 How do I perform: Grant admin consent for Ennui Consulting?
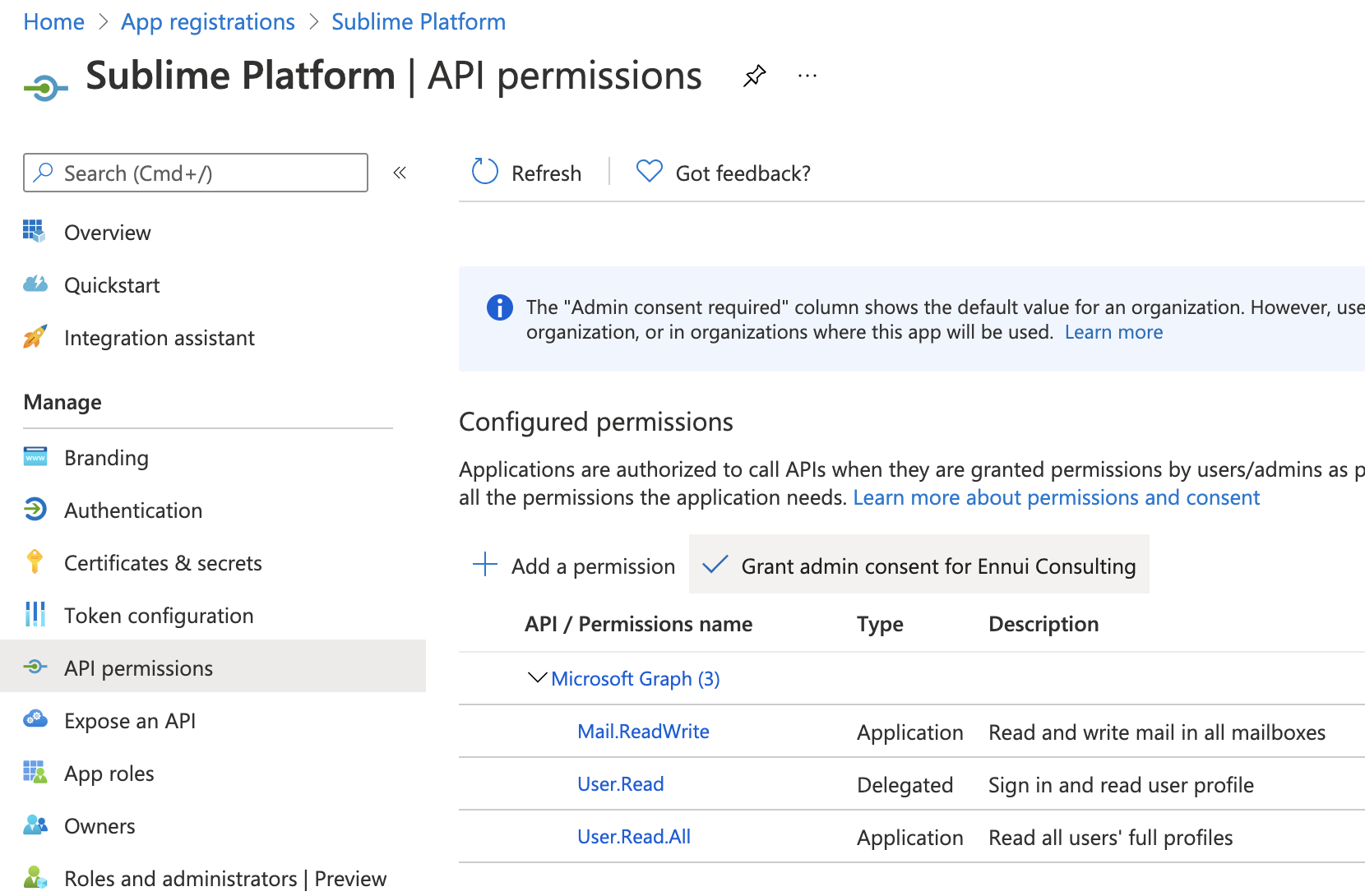pos(919,566)
